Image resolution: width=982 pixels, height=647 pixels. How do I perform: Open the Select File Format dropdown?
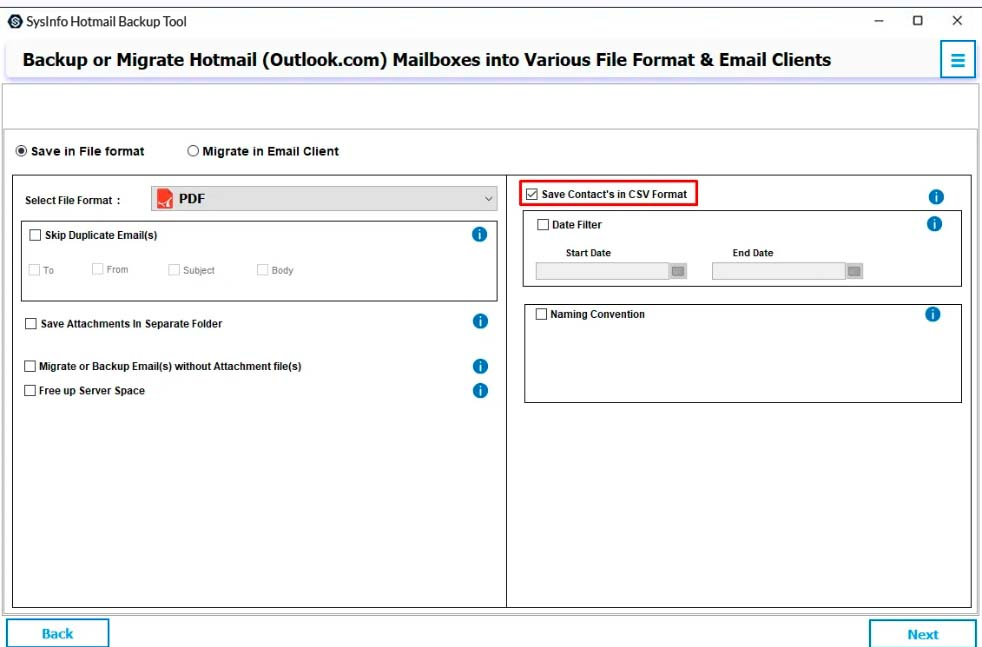(324, 199)
